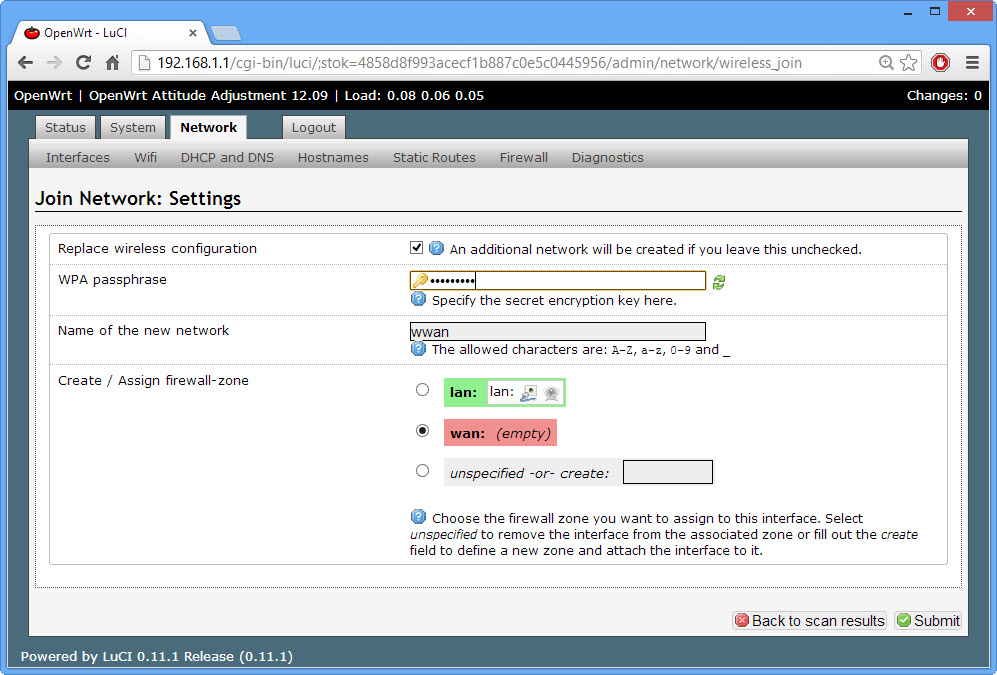Close the OpenWrt - LuCI browser tab

(x=193, y=32)
